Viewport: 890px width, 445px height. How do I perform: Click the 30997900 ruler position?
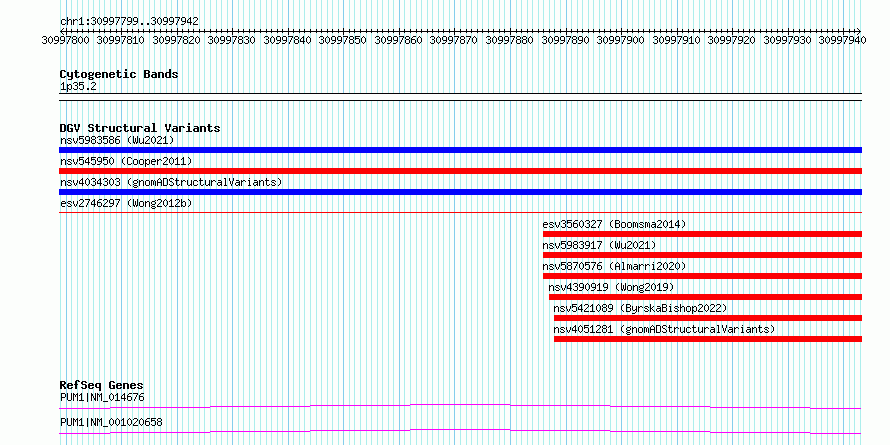[x=621, y=40]
